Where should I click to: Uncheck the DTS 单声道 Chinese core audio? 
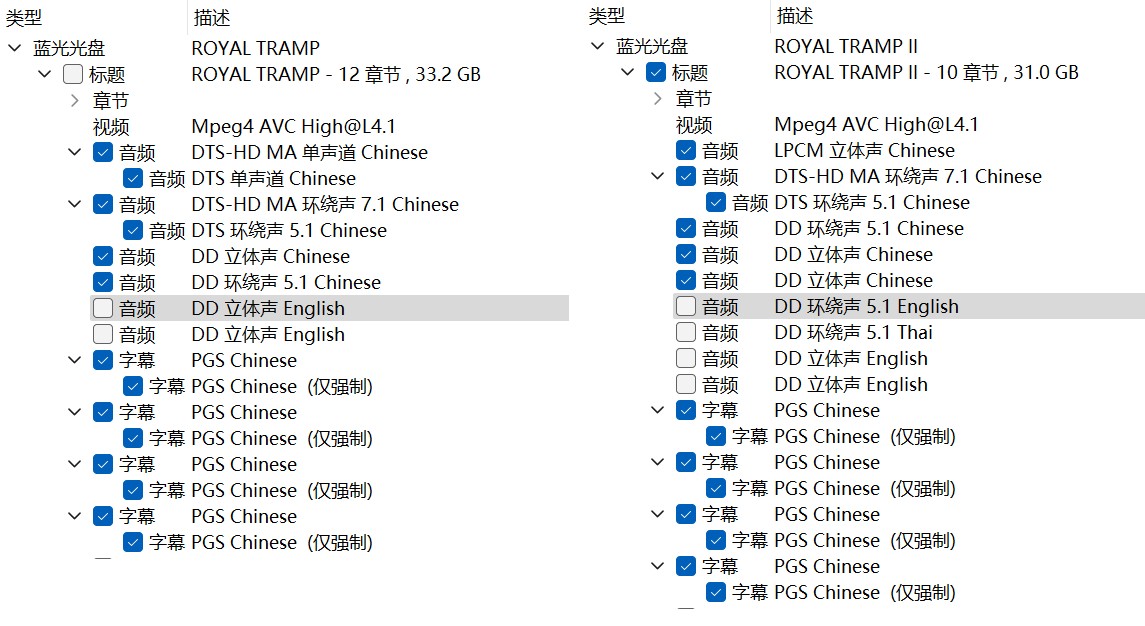133,178
